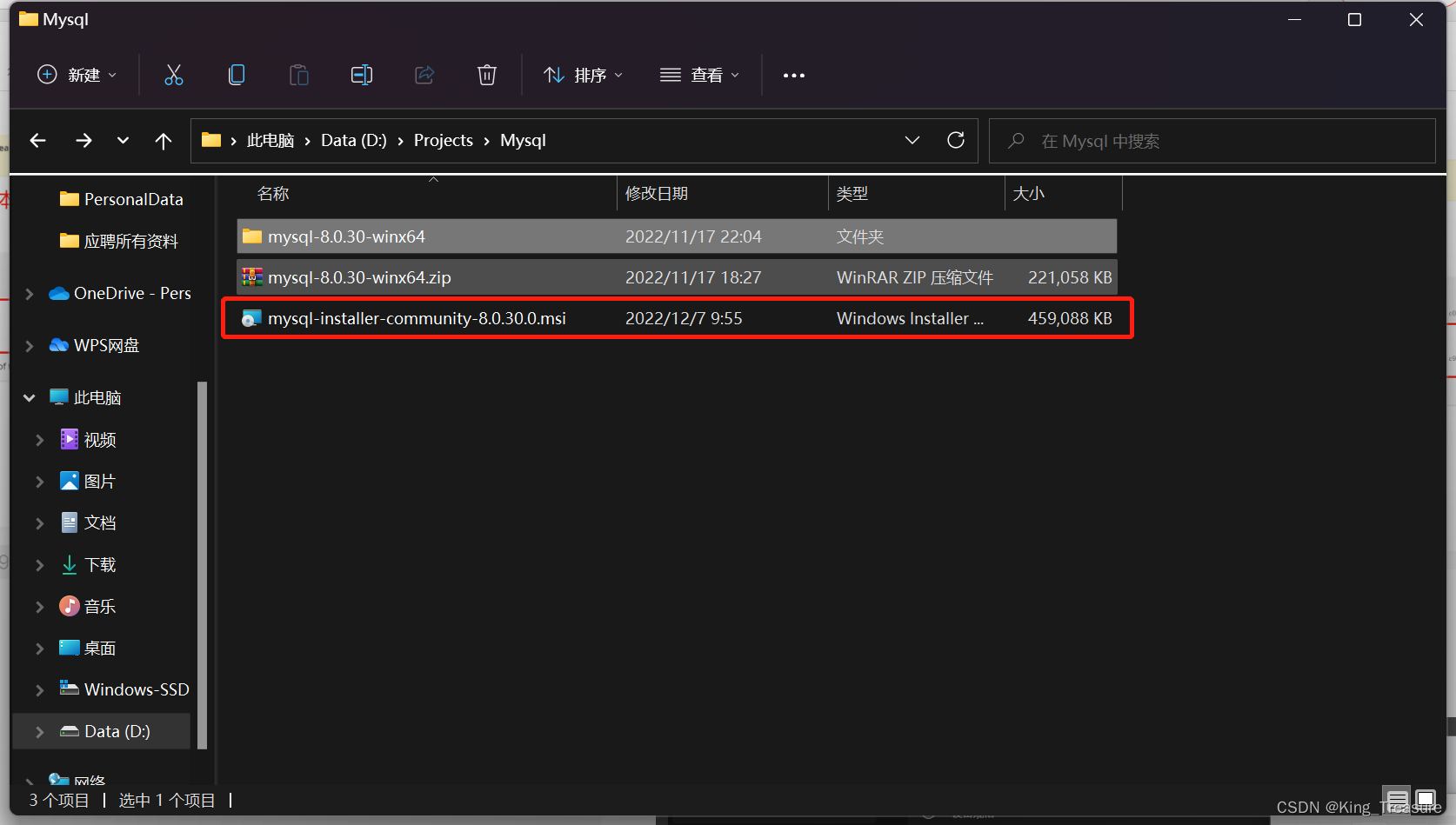Open 桌面 in the sidebar

click(88, 649)
